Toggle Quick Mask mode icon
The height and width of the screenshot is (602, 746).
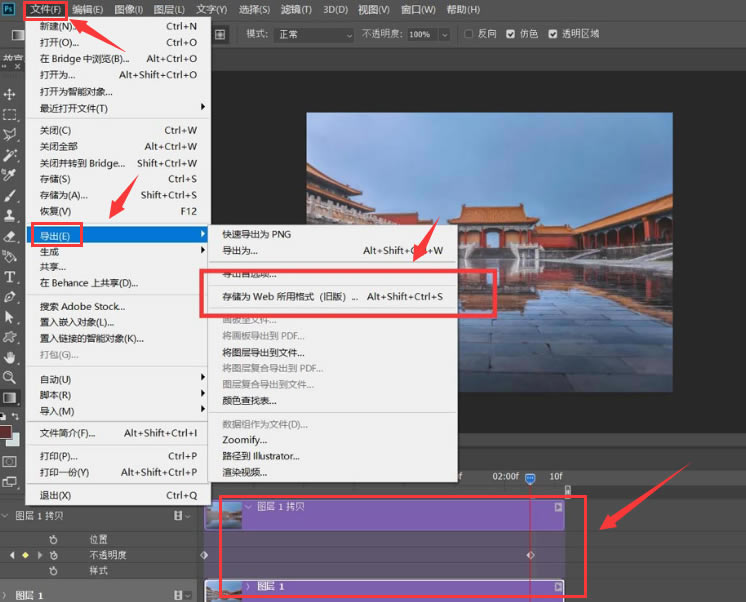pyautogui.click(x=10, y=461)
